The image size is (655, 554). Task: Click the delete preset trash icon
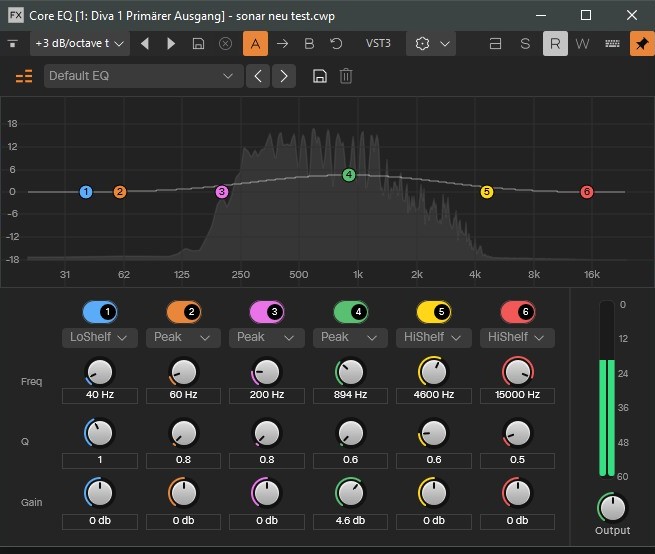346,76
